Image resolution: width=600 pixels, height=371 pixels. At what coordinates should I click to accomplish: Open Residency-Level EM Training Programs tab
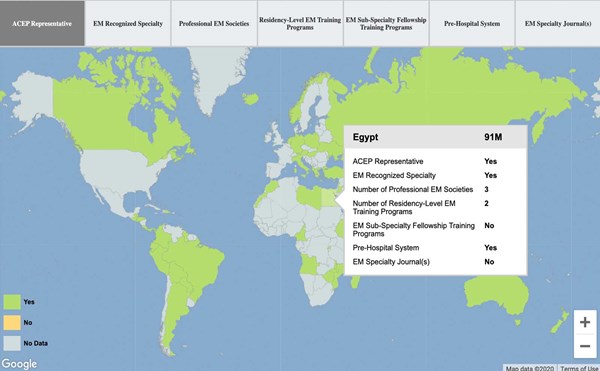(x=300, y=23)
